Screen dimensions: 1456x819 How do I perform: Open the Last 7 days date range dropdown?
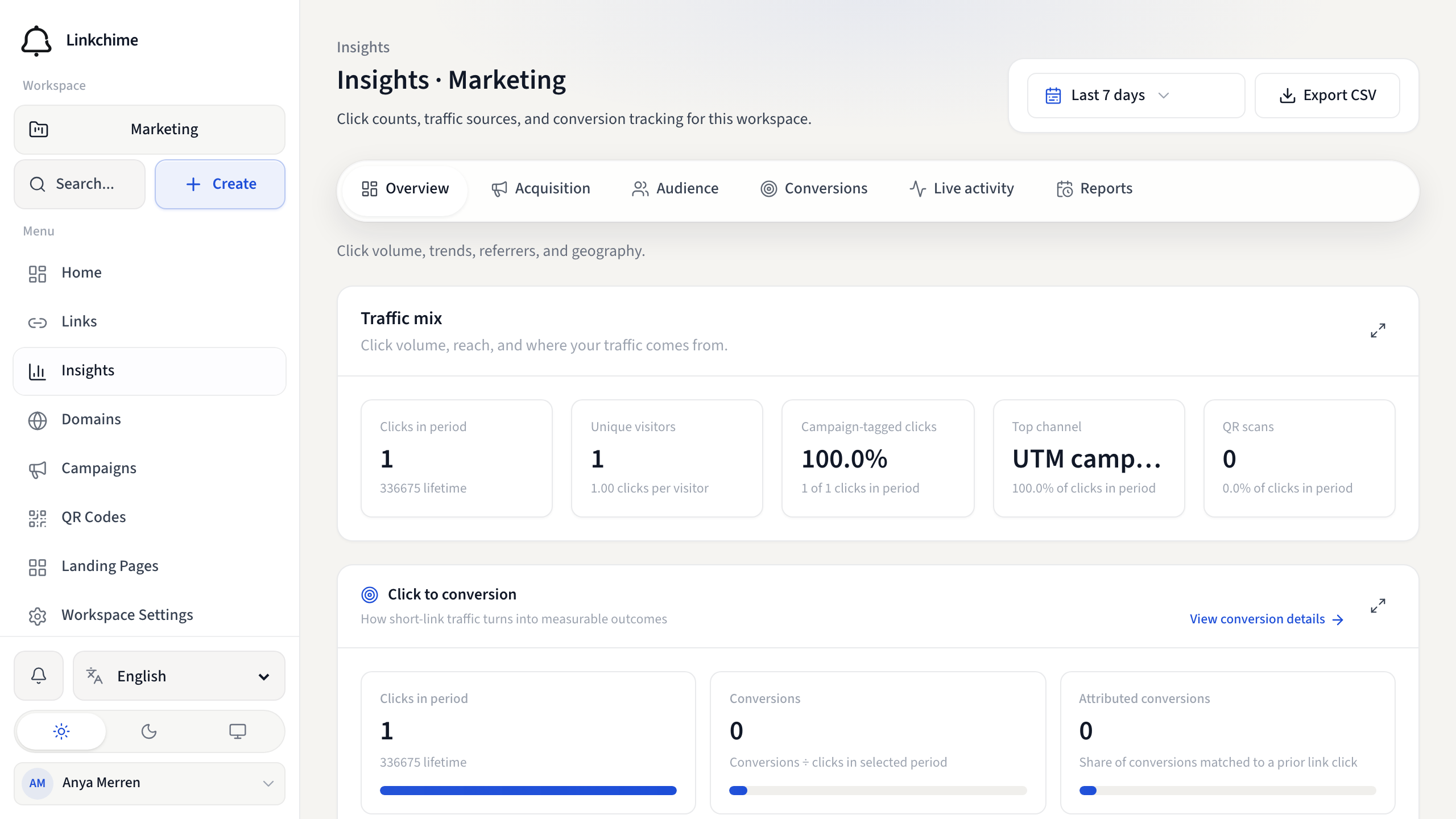pos(1136,96)
